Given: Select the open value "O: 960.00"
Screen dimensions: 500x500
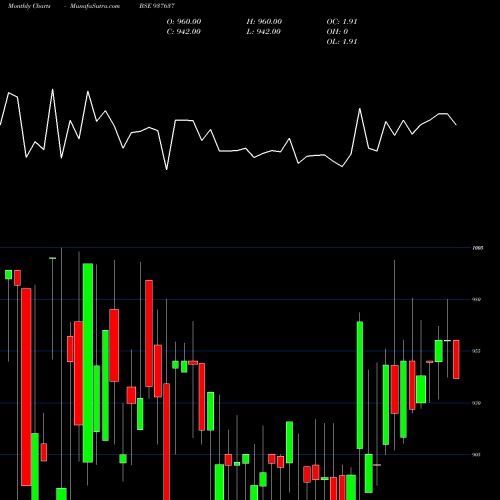Looking at the screenshot, I should click(x=184, y=22).
